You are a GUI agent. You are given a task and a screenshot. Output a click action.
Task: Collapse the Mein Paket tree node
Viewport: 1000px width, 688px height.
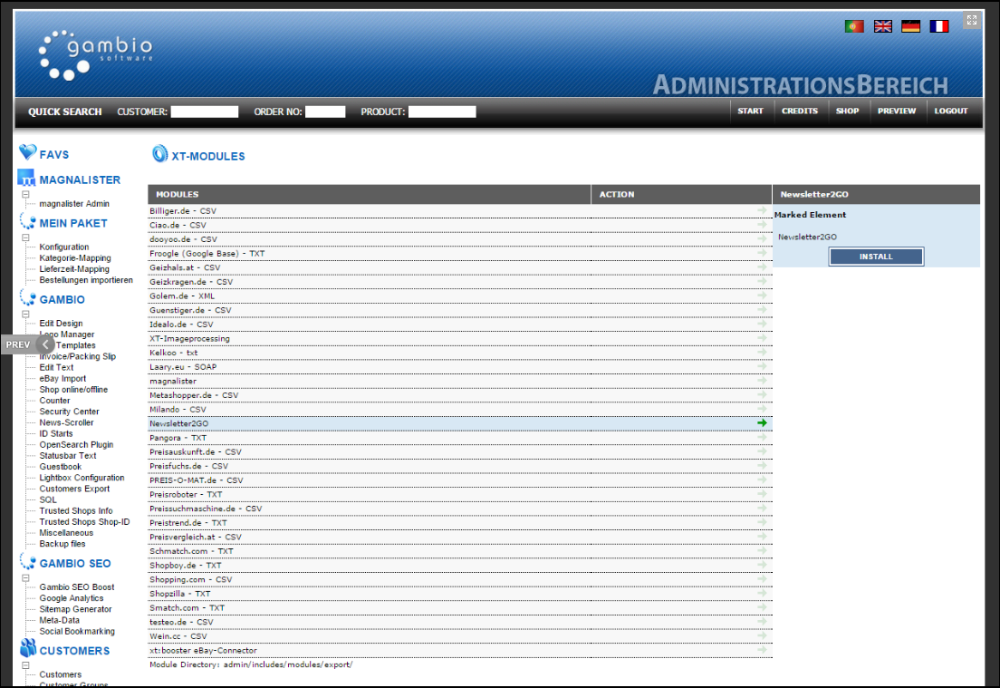pyautogui.click(x=26, y=238)
